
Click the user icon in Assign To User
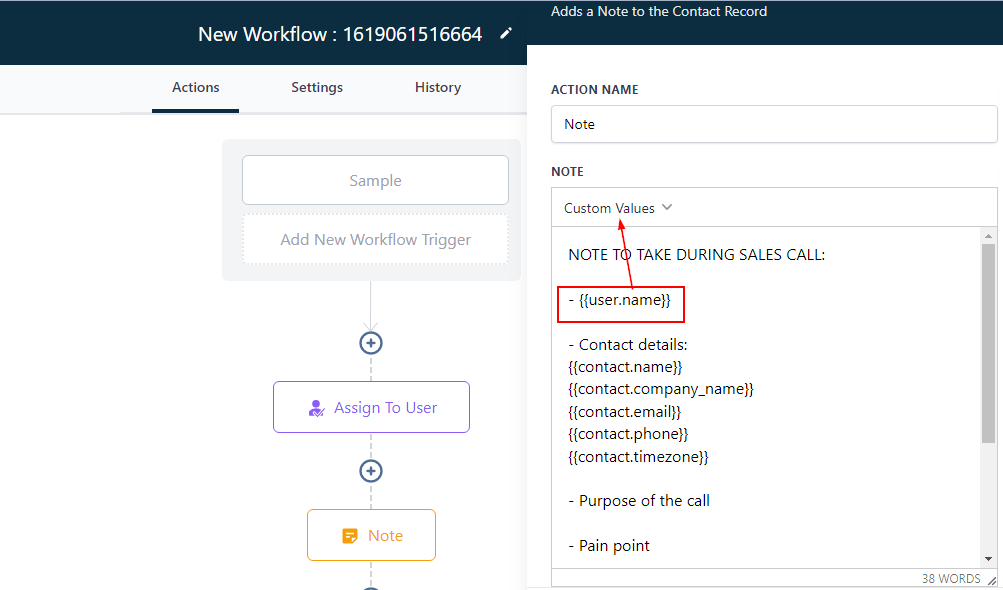[316, 408]
